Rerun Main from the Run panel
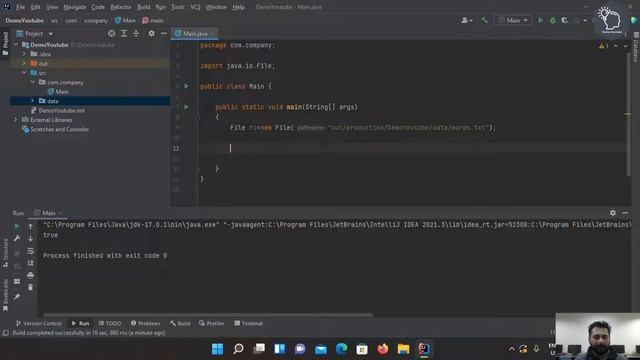The width and height of the screenshot is (640, 360). click(x=17, y=226)
